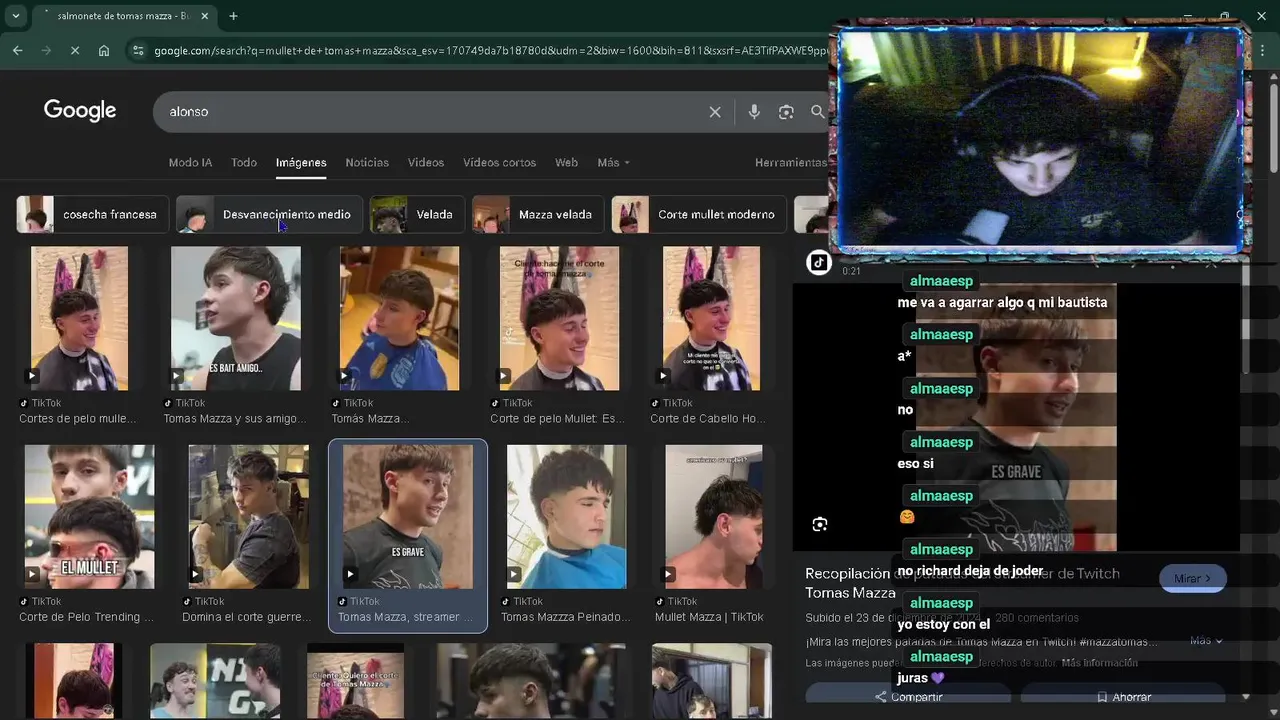Go to browser home page
This screenshot has height=720, width=1280.
click(104, 50)
